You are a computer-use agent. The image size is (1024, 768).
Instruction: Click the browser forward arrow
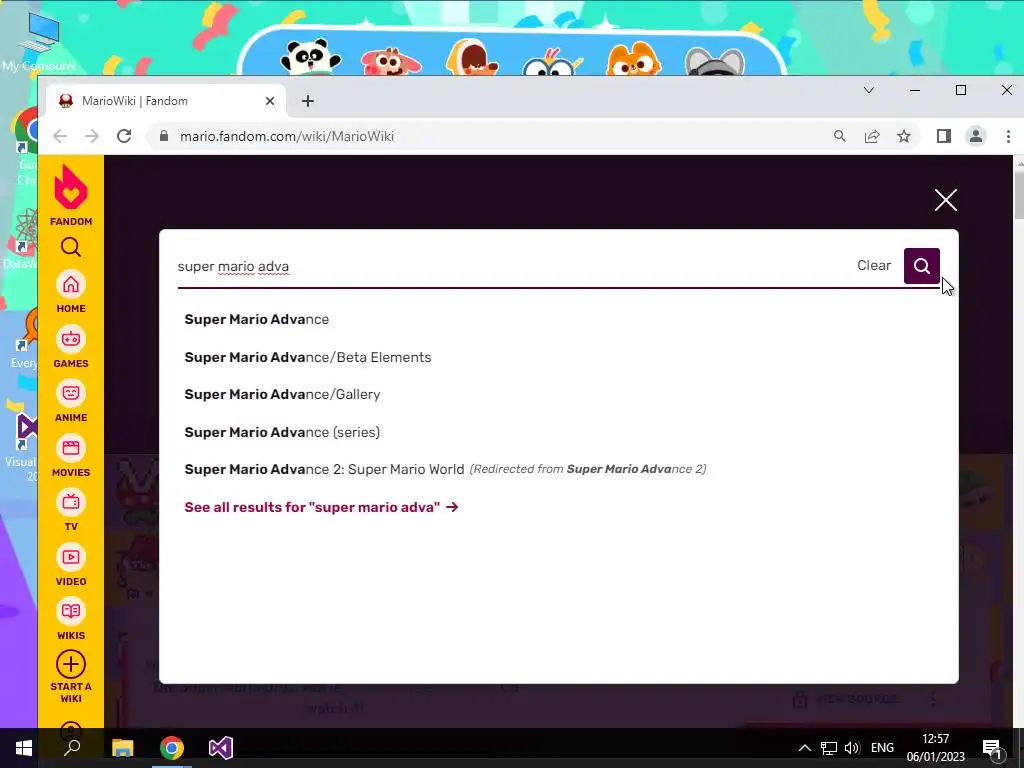tap(92, 136)
